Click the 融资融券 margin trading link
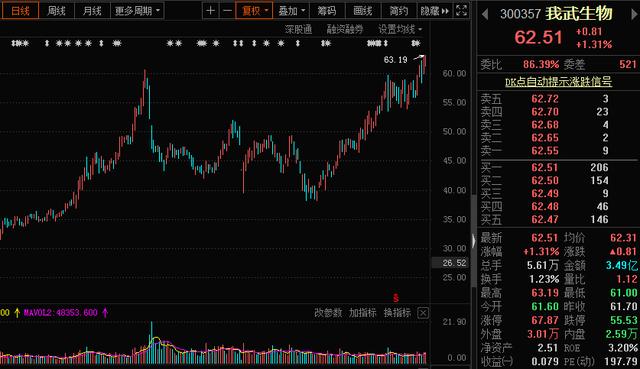 pyautogui.click(x=345, y=29)
